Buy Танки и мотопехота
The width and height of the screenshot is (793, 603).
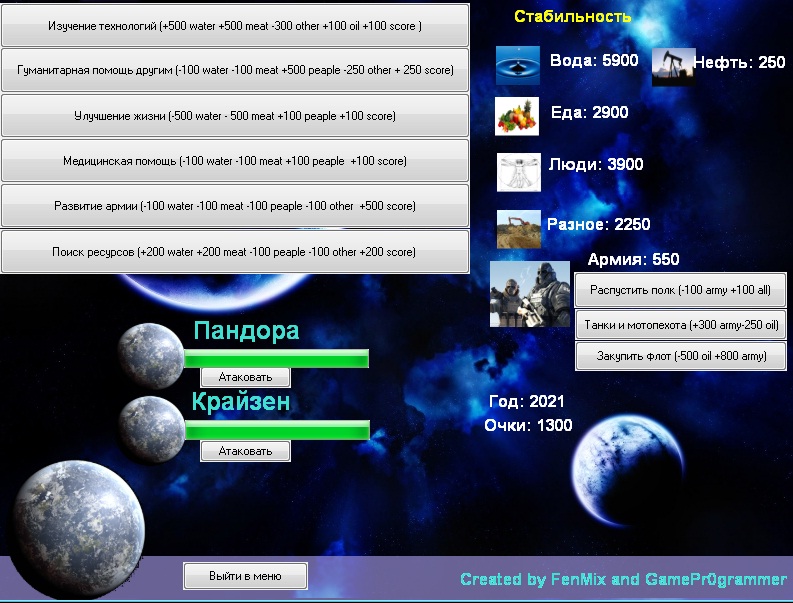[x=680, y=324]
